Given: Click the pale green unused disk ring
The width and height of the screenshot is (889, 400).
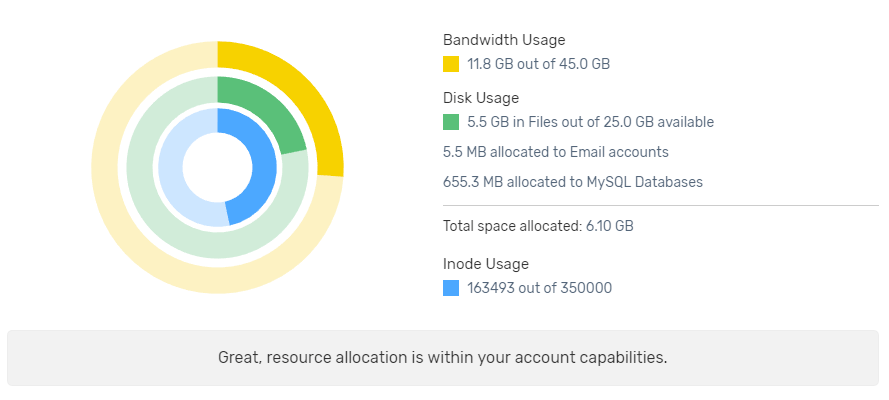Looking at the screenshot, I should [160, 215].
